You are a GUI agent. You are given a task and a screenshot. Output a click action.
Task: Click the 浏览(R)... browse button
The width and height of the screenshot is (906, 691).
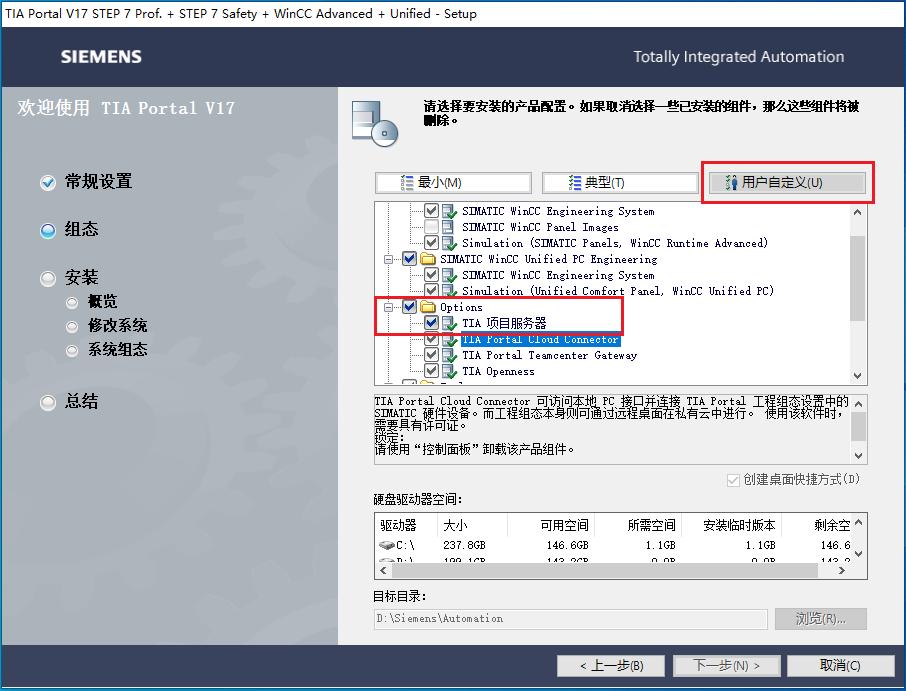pos(820,619)
